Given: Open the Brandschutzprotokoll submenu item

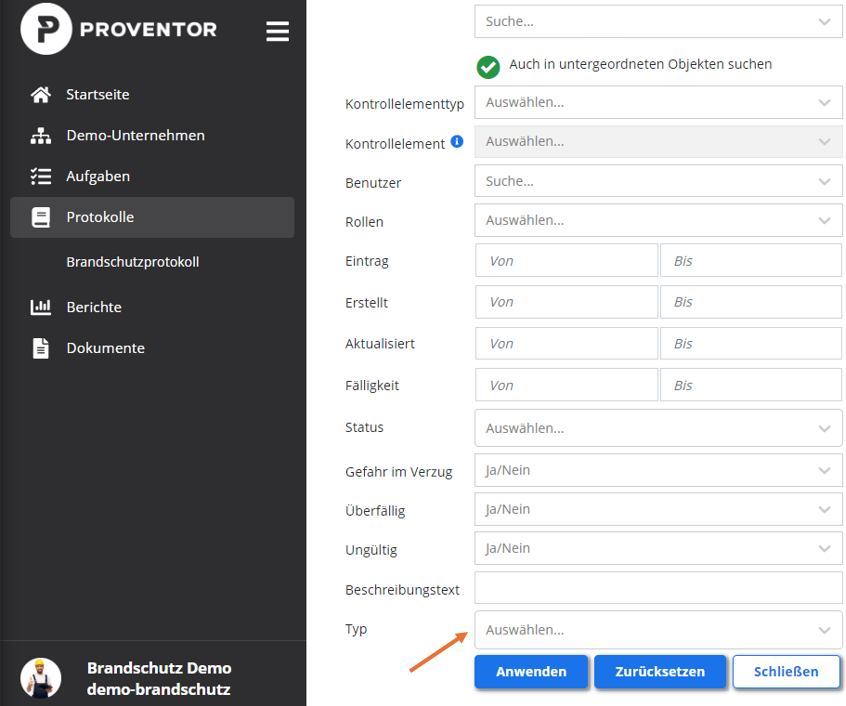Looking at the screenshot, I should [x=133, y=262].
